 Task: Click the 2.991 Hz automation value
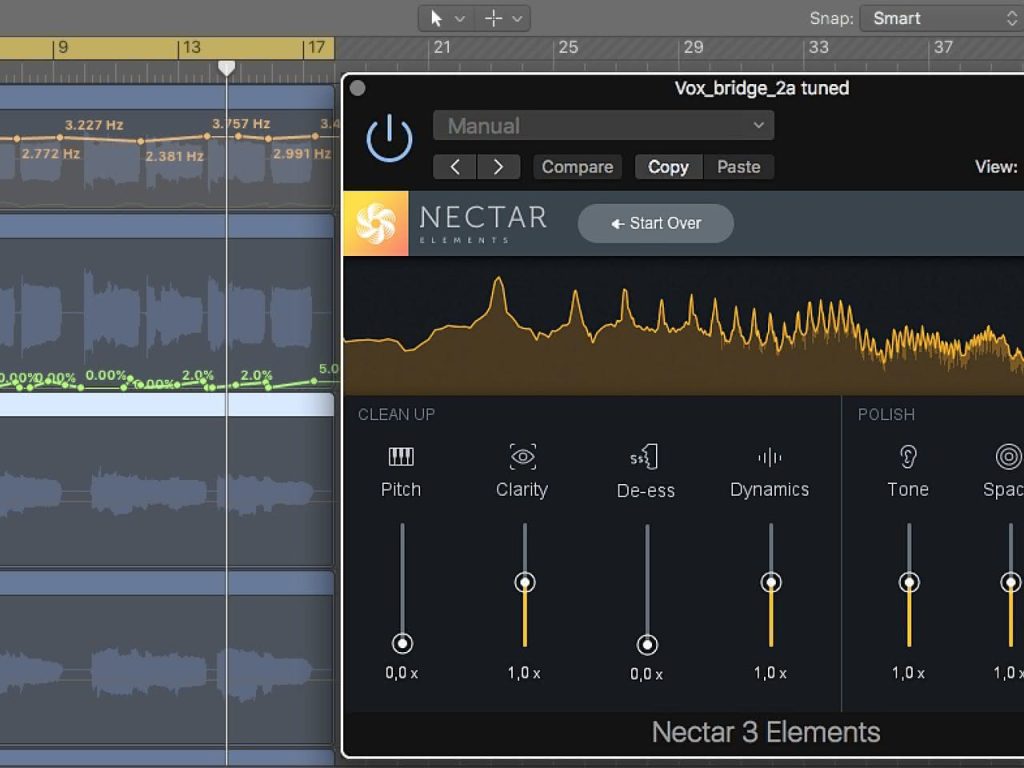[x=302, y=153]
